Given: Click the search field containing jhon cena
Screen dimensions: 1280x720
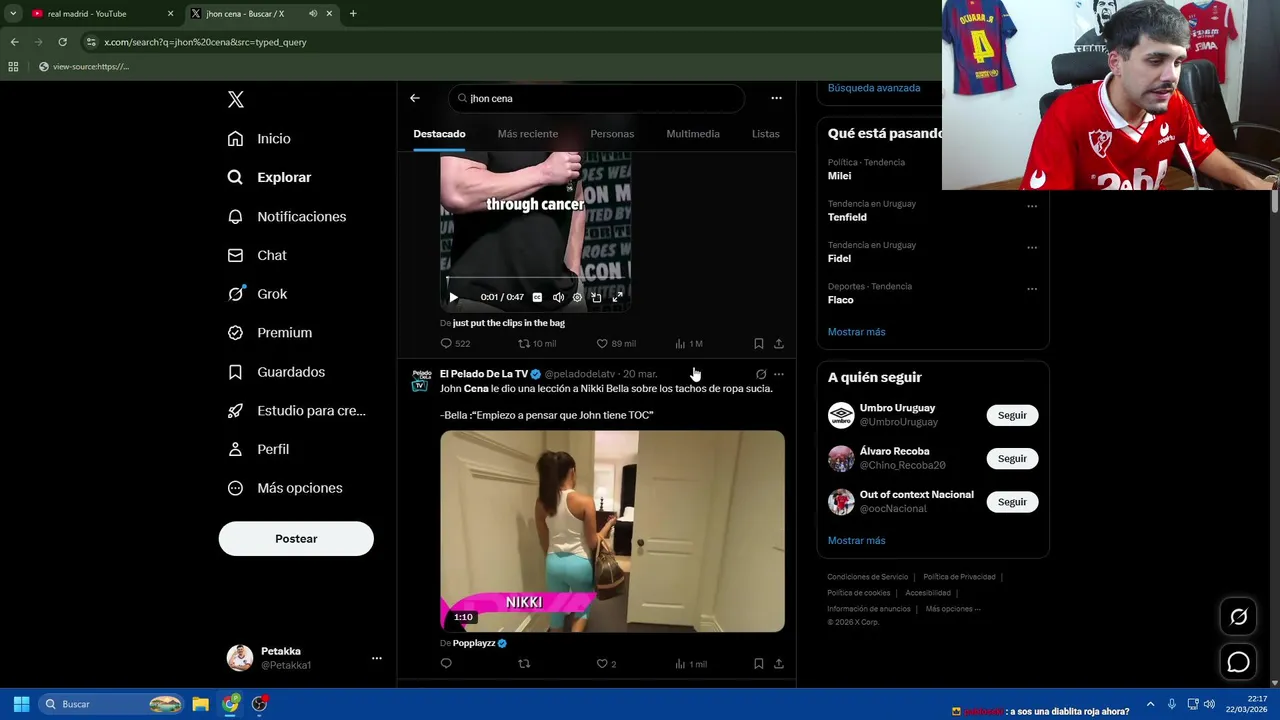Looking at the screenshot, I should click(x=597, y=98).
